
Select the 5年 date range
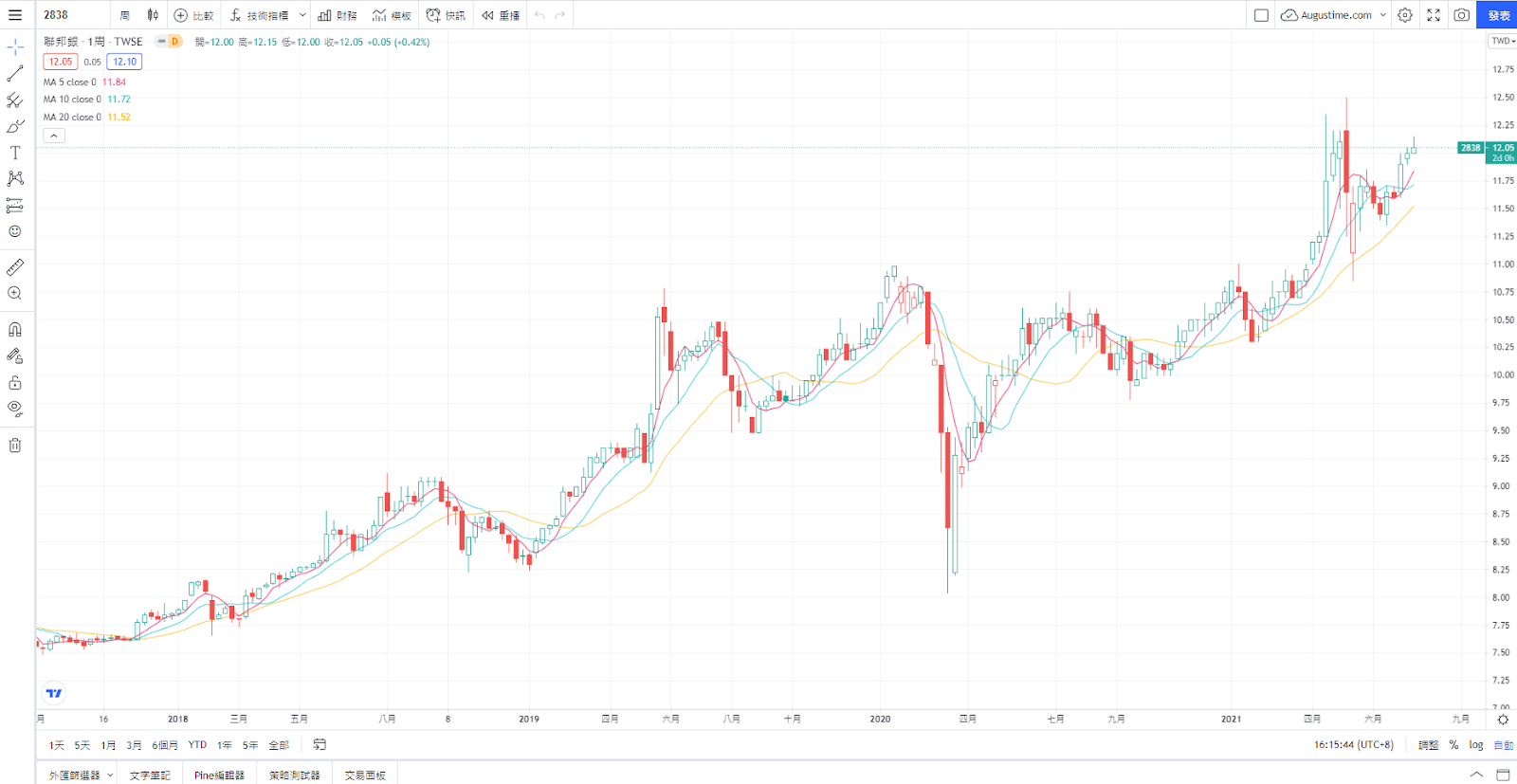(x=250, y=745)
